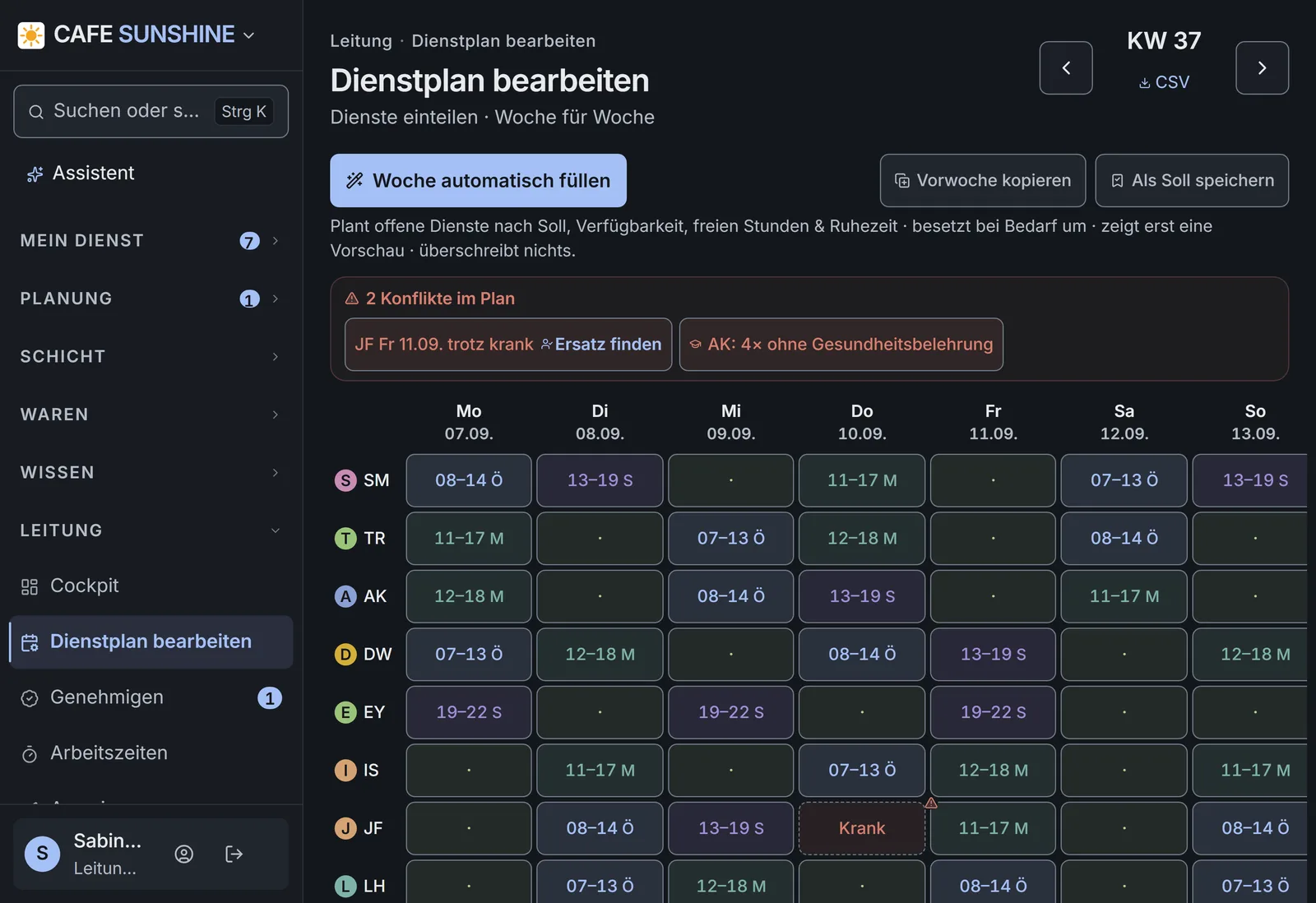Click the warning triangle on JF Friday
This screenshot has width=1316, height=903.
pyautogui.click(x=931, y=803)
